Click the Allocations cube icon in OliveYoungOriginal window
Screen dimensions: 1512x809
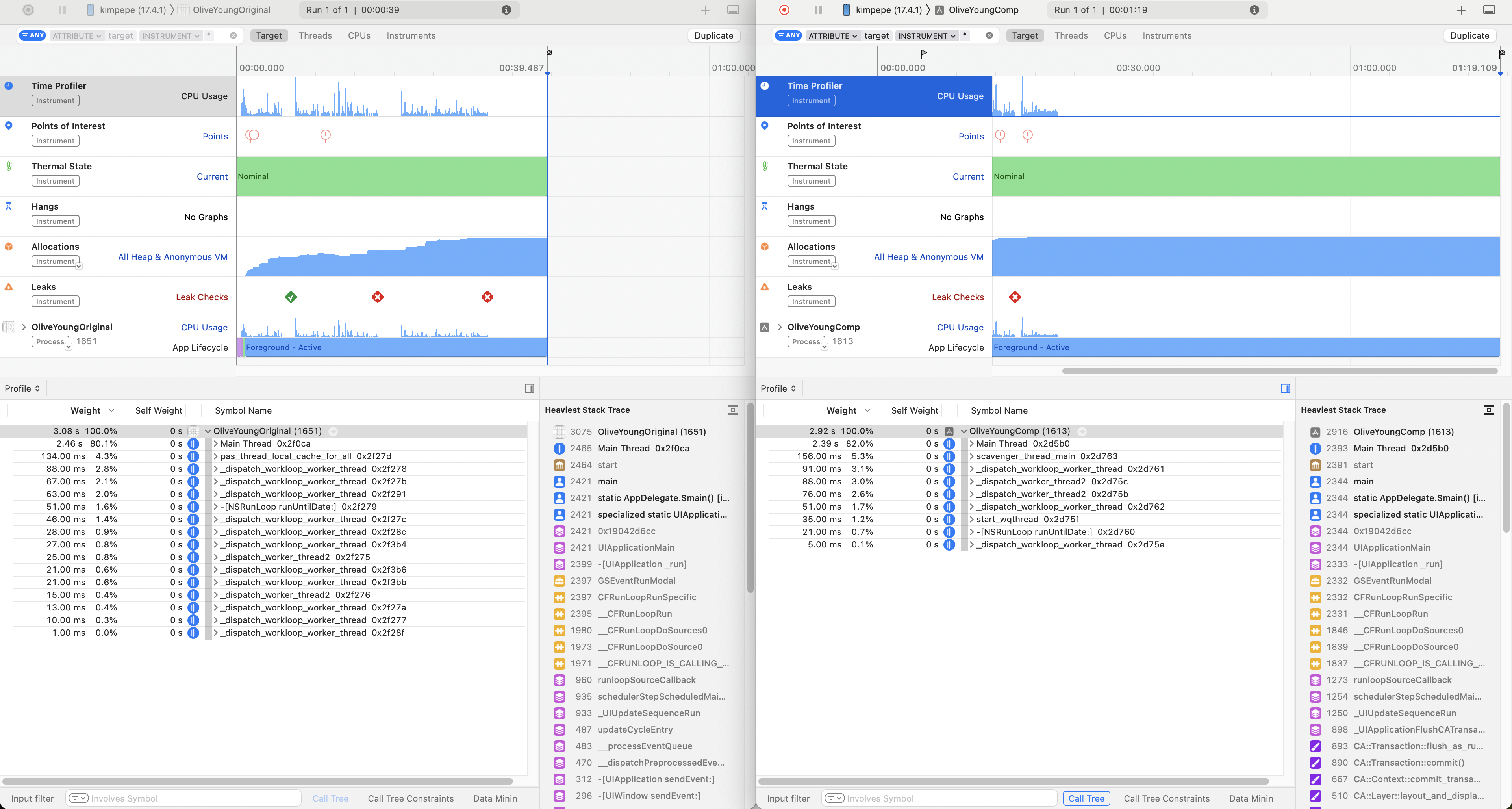[x=9, y=247]
